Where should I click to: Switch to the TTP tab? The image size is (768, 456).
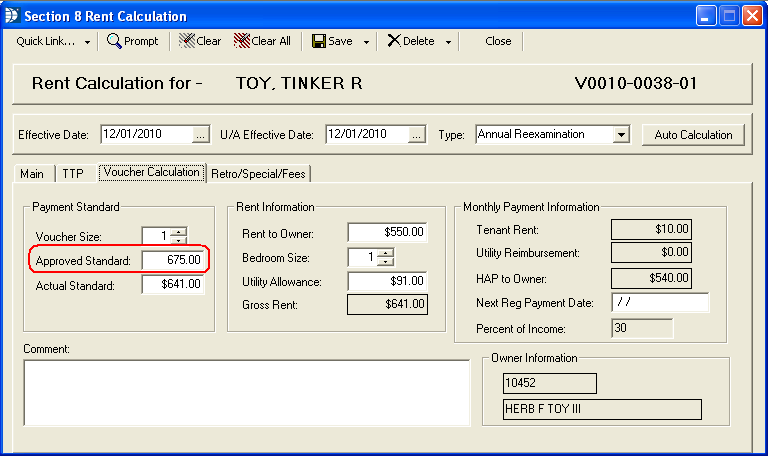coord(73,174)
